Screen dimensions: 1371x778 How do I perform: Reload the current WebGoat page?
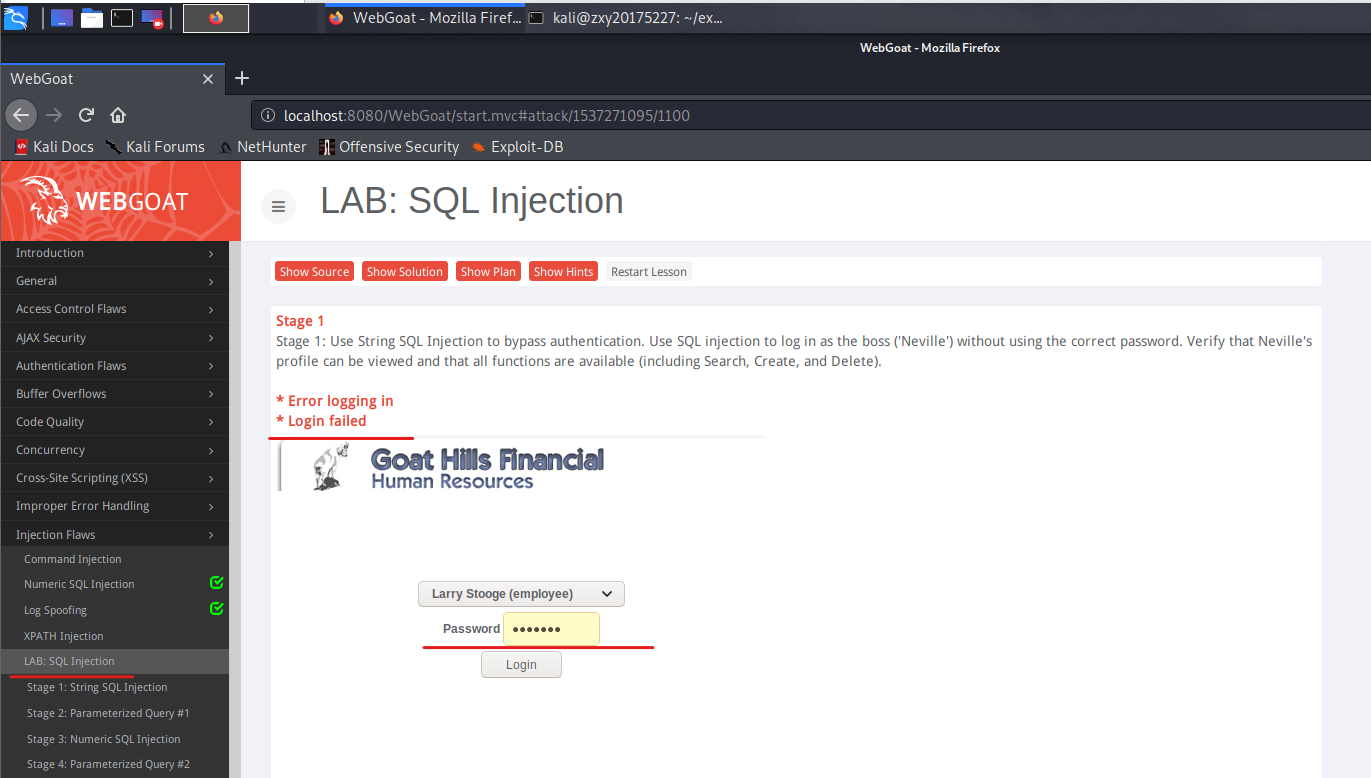tap(86, 115)
